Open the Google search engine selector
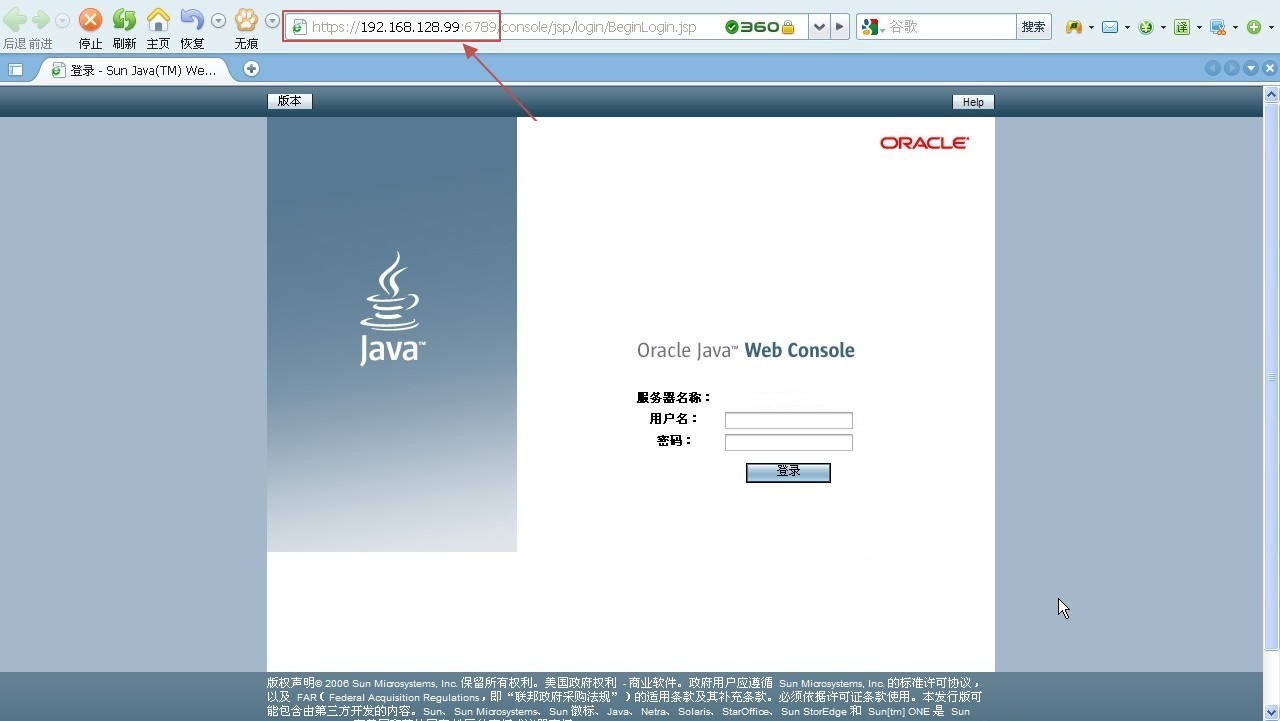 click(x=873, y=27)
